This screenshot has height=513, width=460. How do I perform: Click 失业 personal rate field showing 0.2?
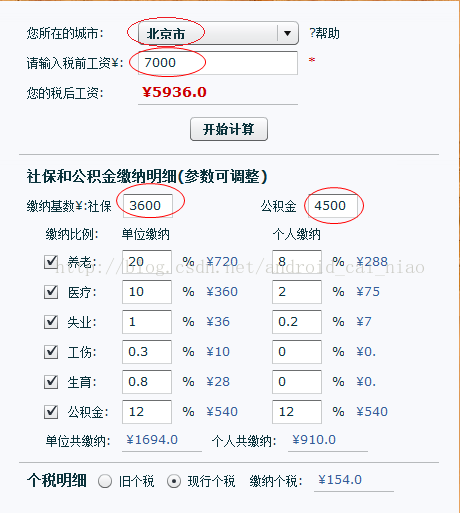(297, 322)
